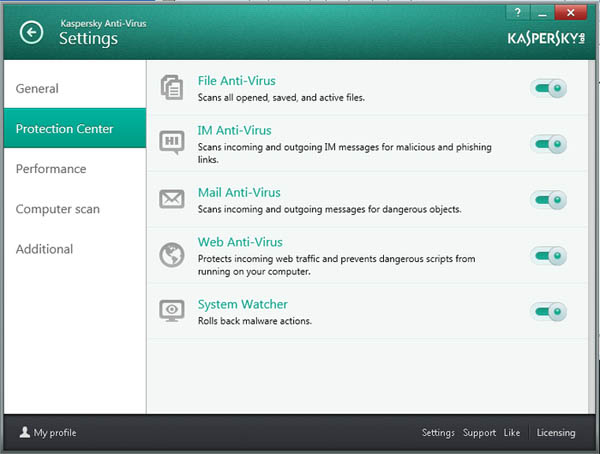Close the Kaspersky settings window
600x454 pixels.
click(571, 13)
